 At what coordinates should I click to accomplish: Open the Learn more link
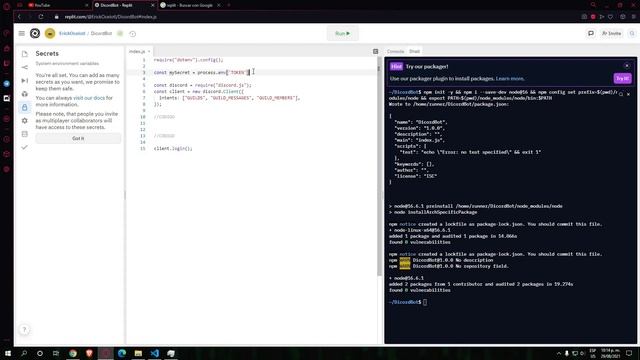(x=510, y=79)
